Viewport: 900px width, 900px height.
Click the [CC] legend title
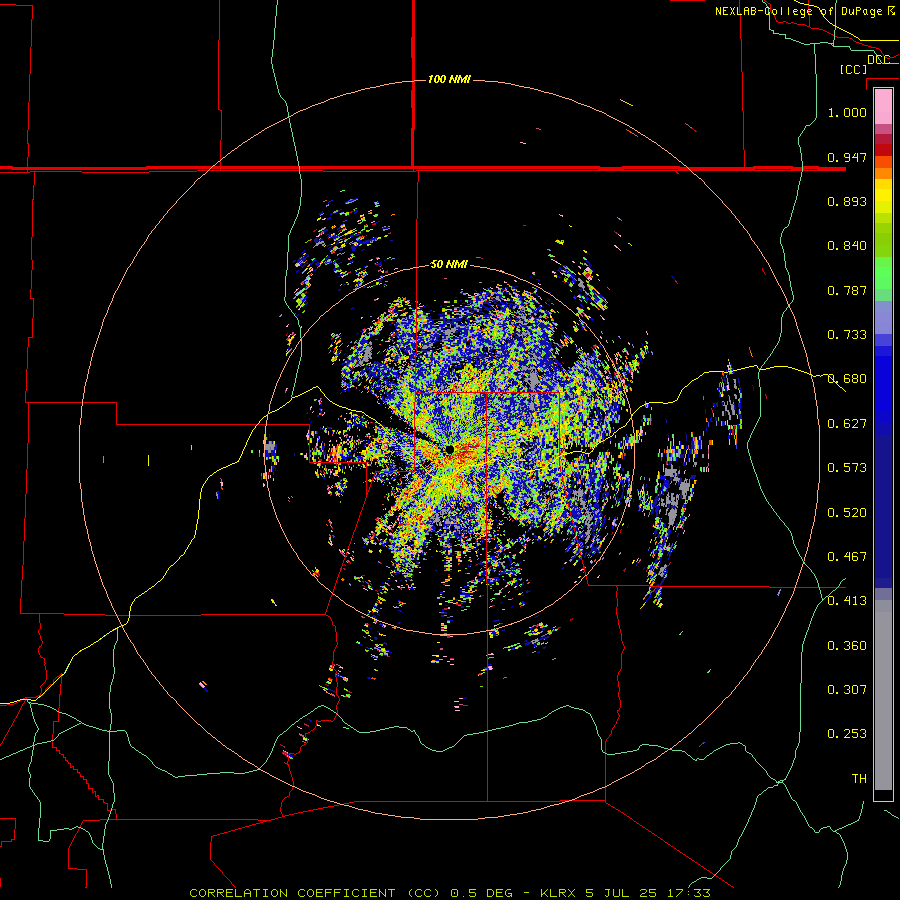(853, 69)
